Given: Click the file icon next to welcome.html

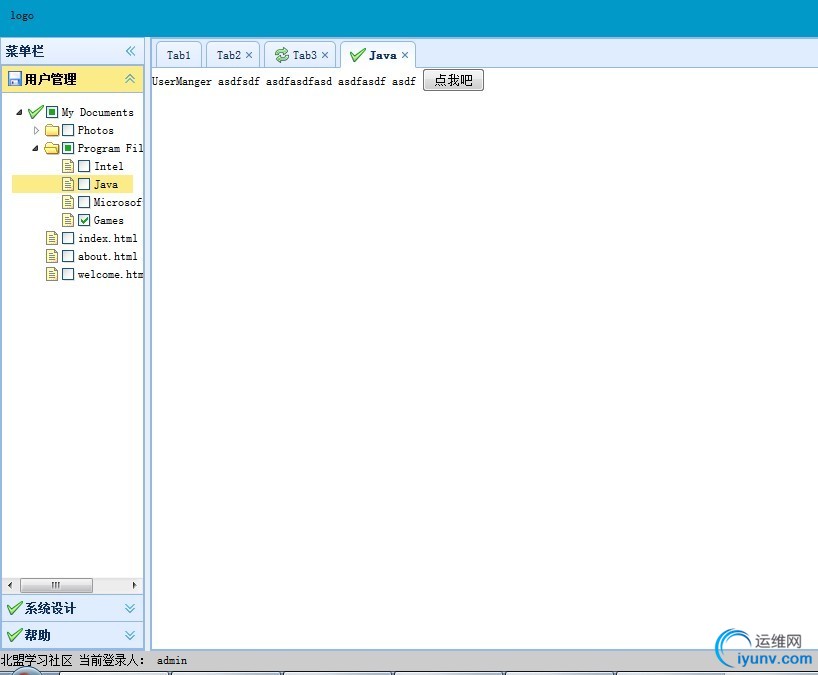Looking at the screenshot, I should [x=52, y=274].
